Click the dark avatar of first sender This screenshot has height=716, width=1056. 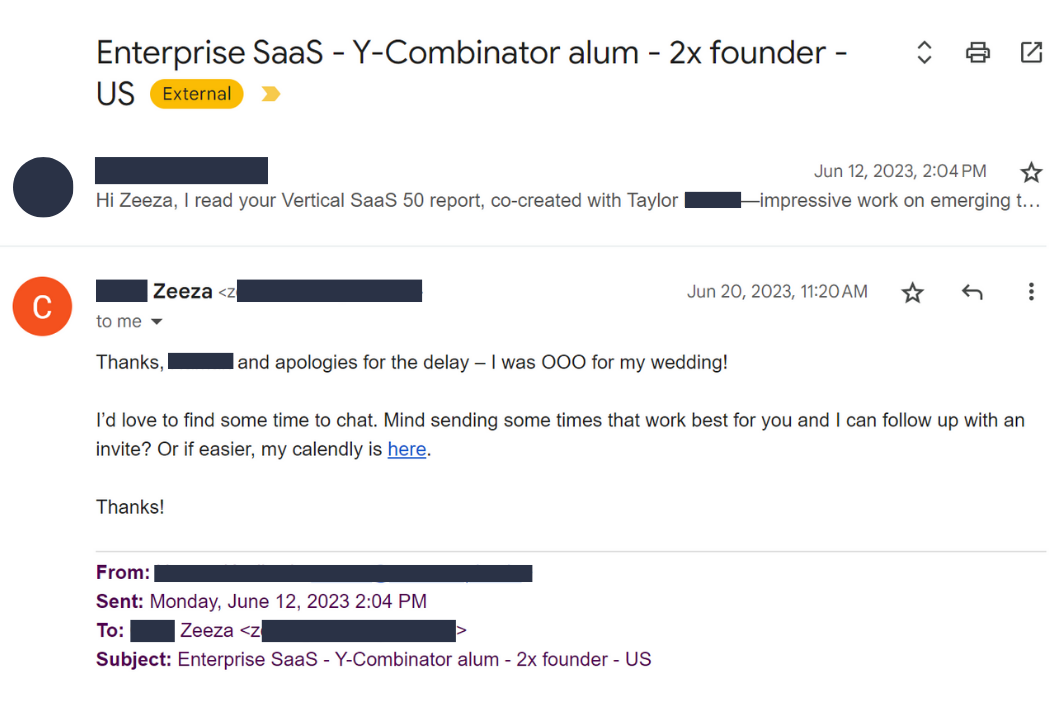[42, 187]
